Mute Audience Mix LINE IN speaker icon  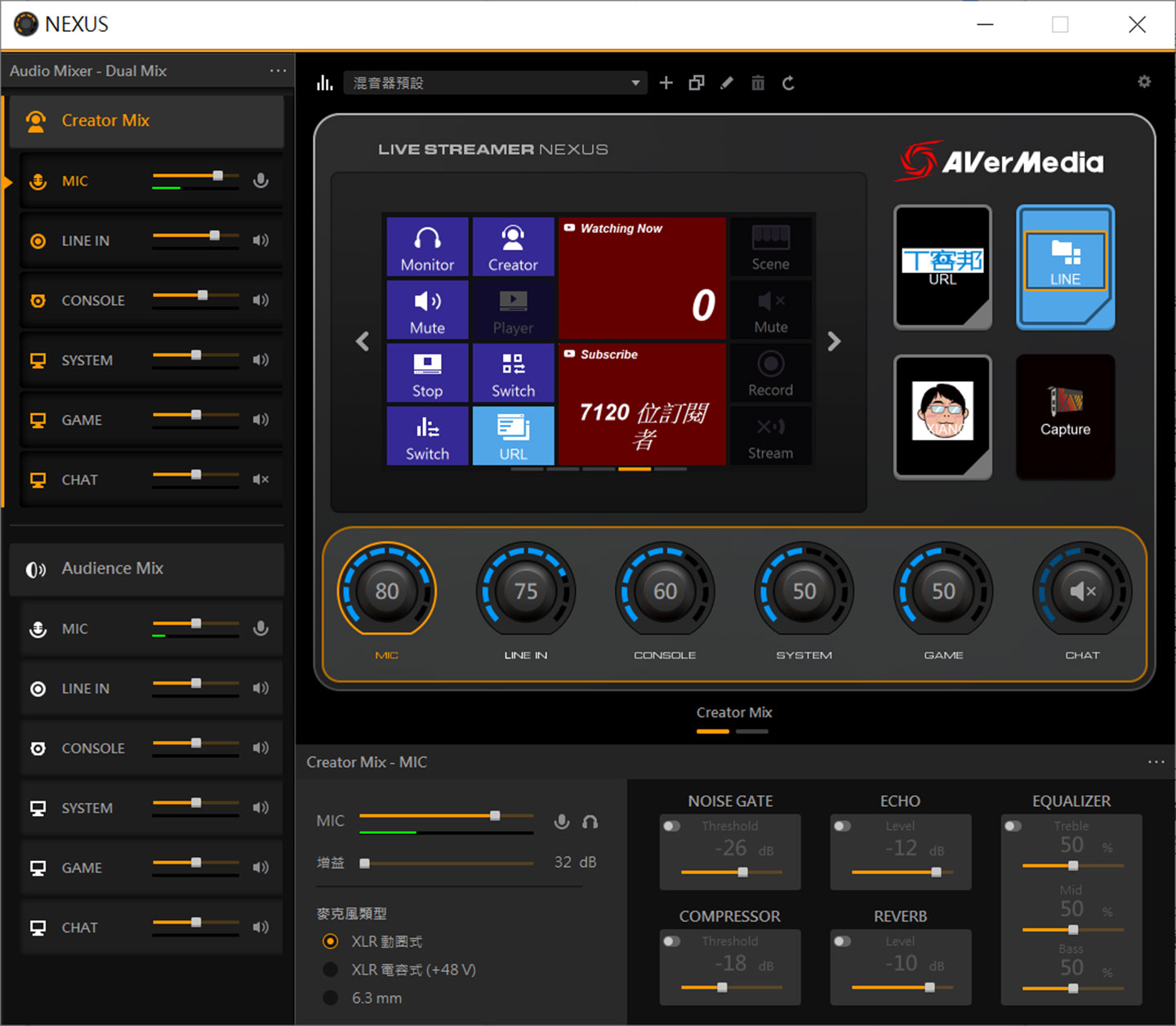261,688
